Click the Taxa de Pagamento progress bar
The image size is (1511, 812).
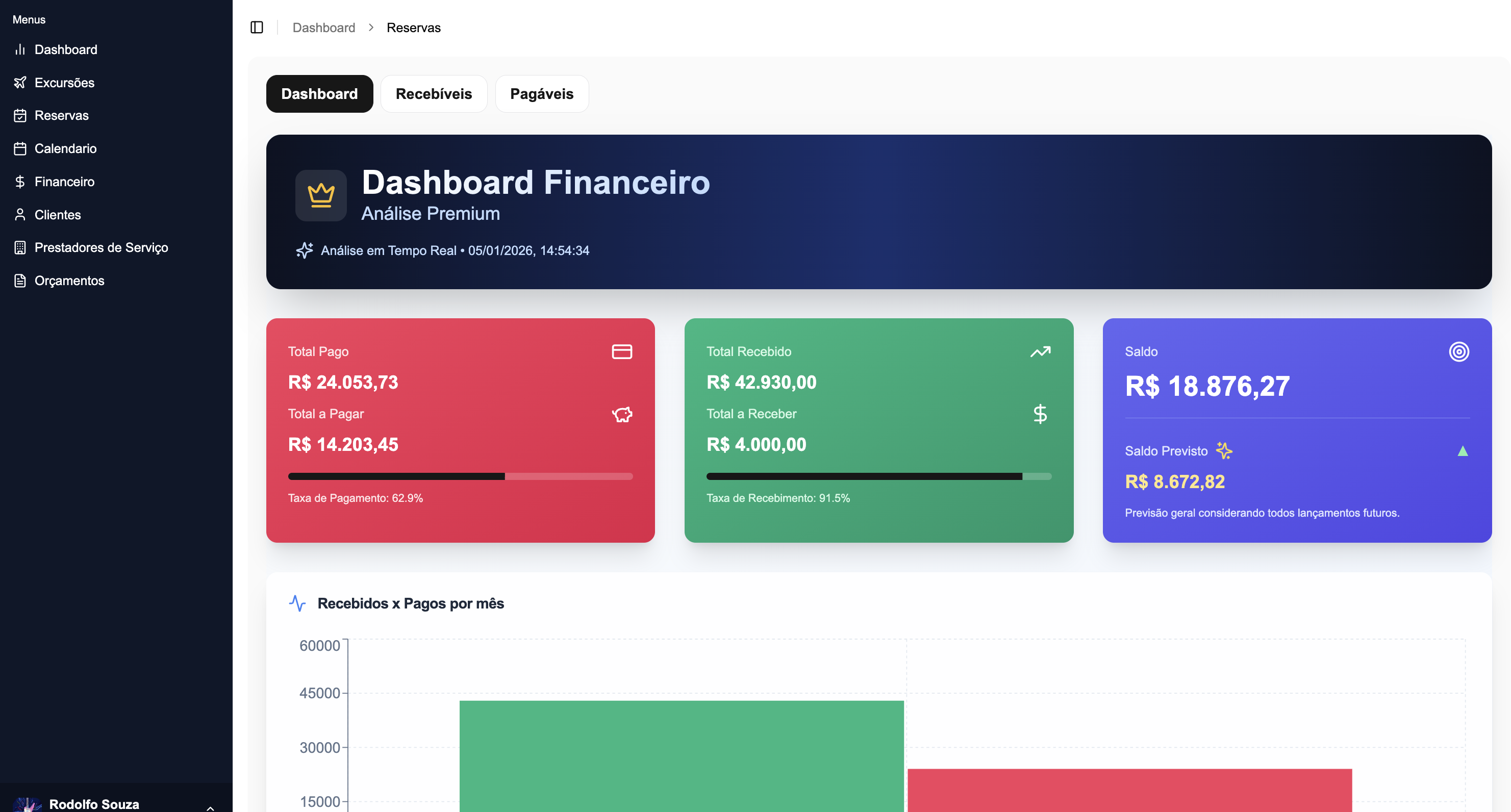(x=460, y=477)
